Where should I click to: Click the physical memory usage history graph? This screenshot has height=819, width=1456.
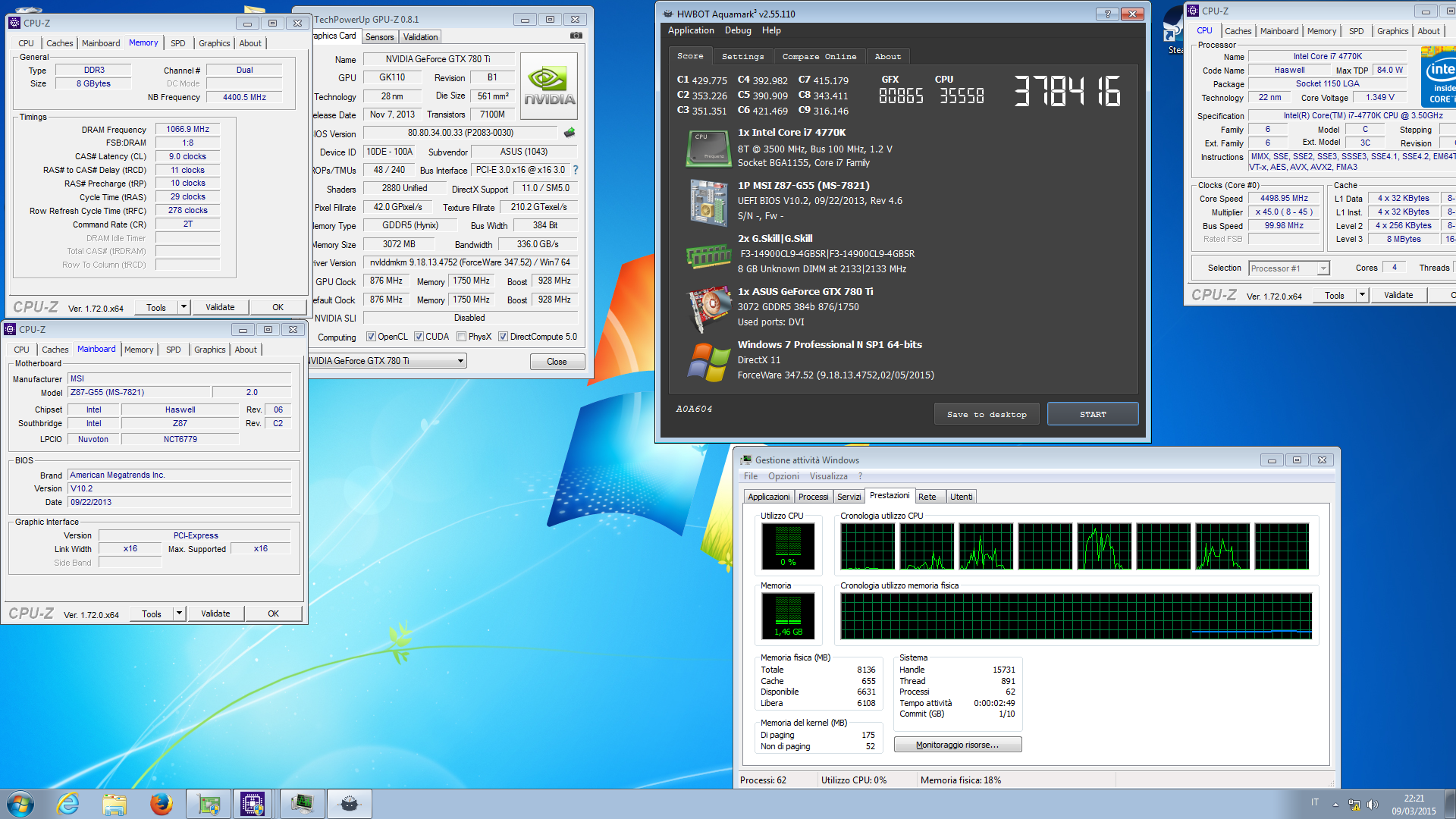click(x=1075, y=616)
